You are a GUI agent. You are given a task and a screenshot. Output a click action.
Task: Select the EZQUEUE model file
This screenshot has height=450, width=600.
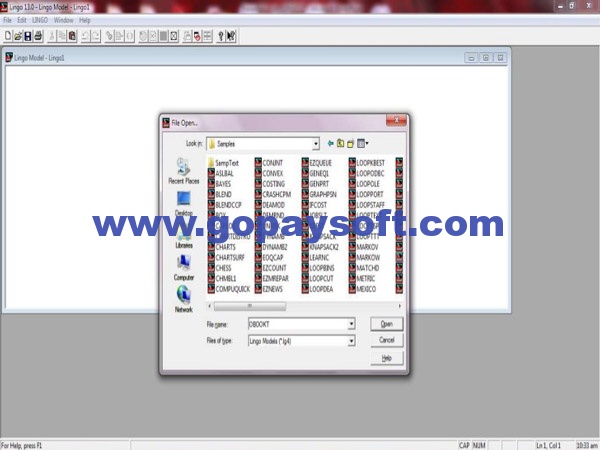click(317, 163)
